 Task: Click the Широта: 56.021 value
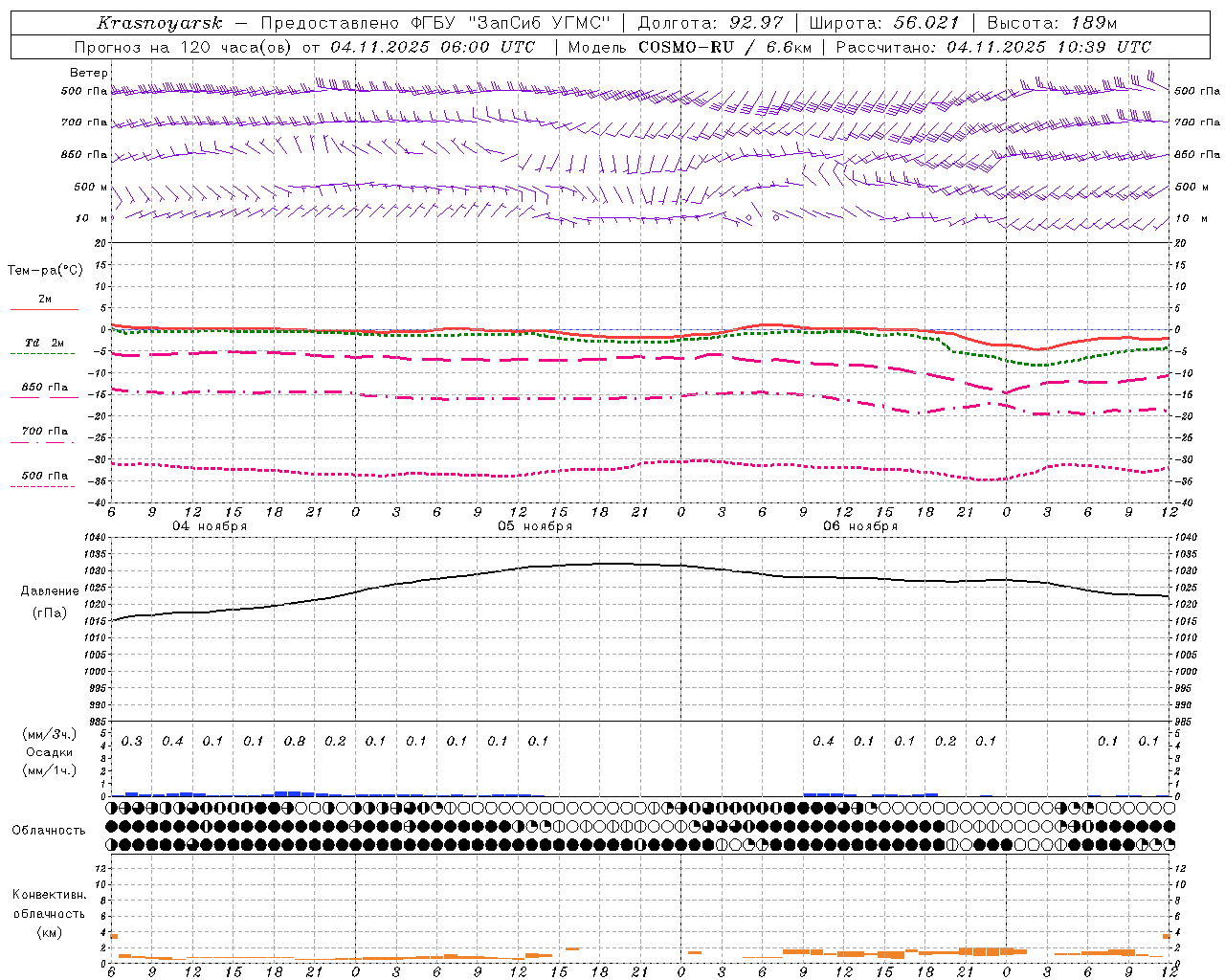point(883,23)
